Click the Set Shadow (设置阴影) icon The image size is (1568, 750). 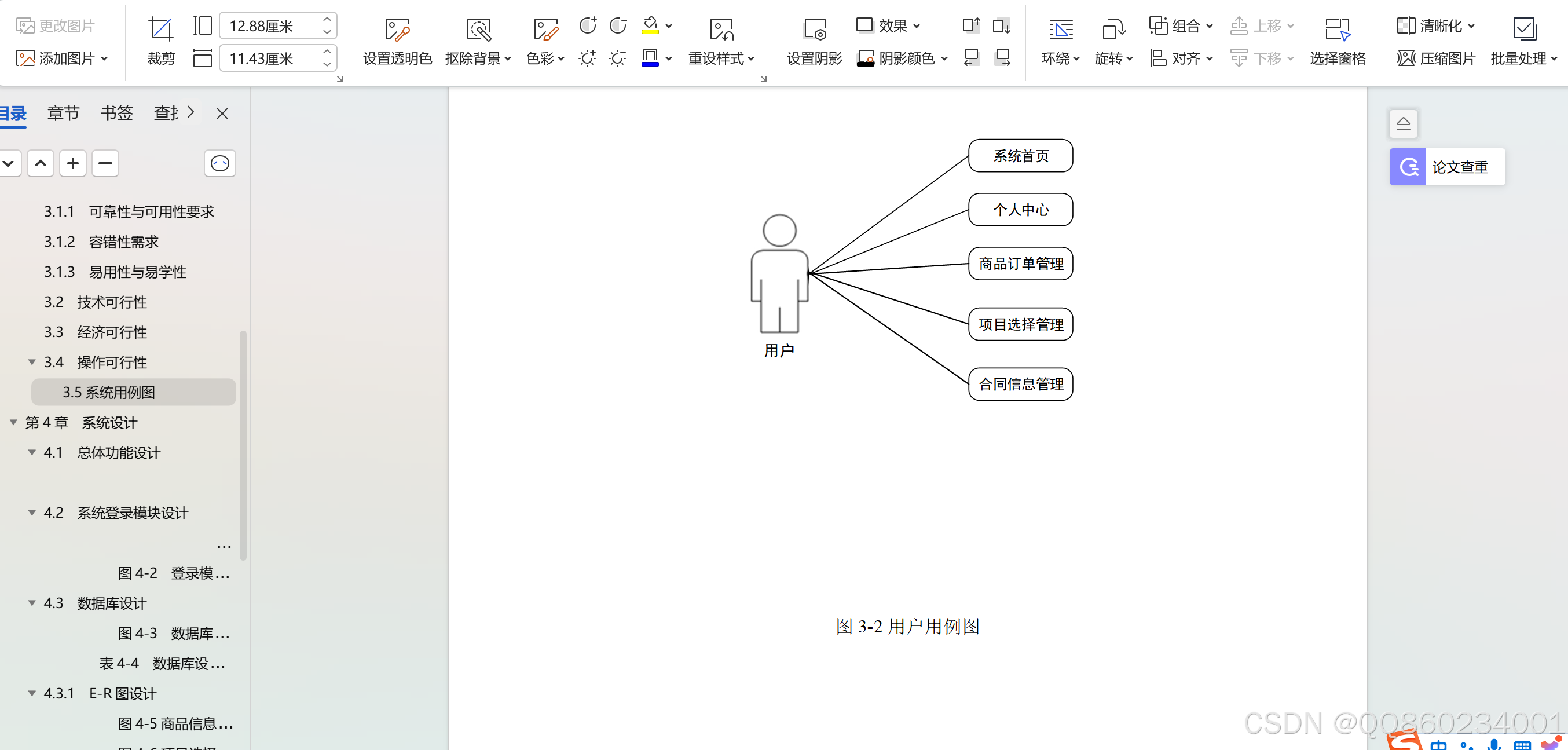814,28
